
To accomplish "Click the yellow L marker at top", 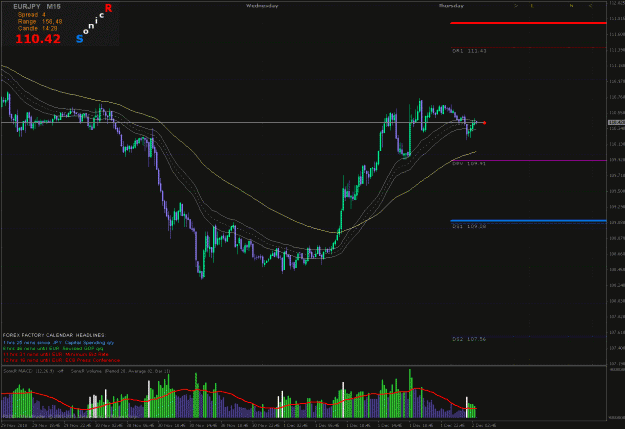I will (532, 6).
